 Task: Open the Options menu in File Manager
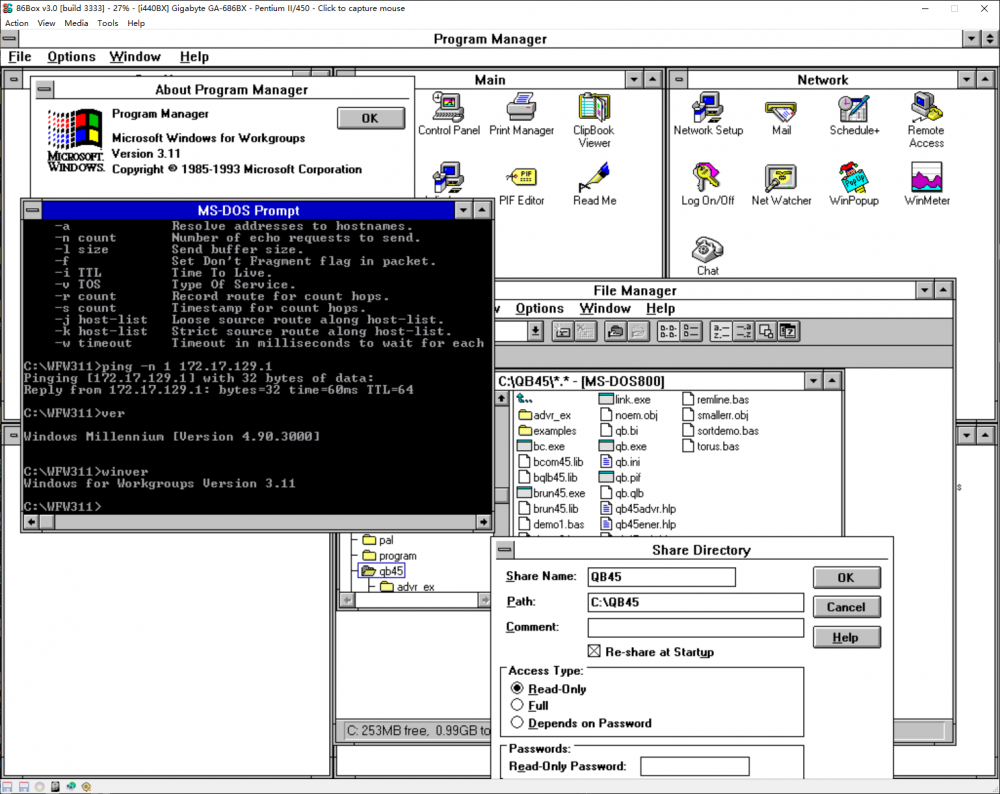click(539, 308)
